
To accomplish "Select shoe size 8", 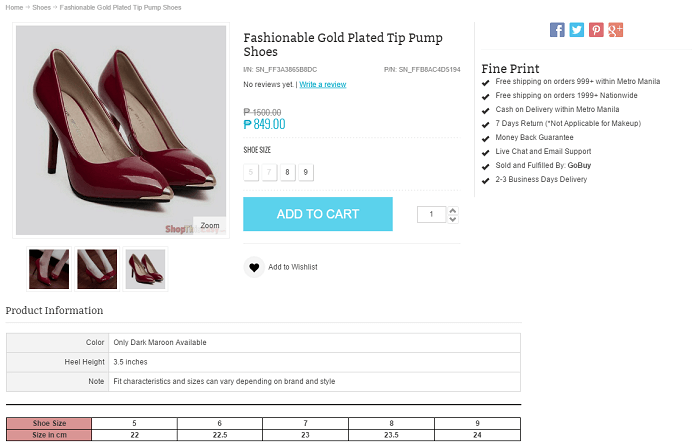I will [287, 172].
